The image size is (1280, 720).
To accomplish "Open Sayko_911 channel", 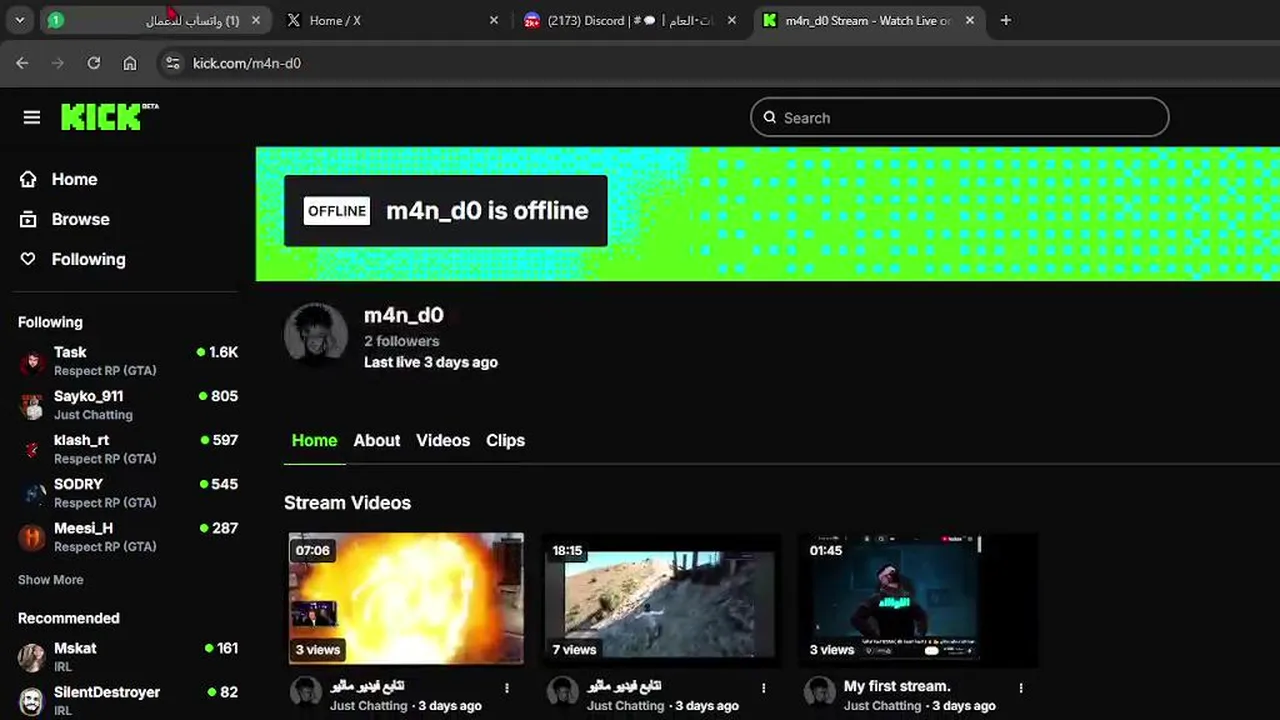I will click(x=128, y=405).
